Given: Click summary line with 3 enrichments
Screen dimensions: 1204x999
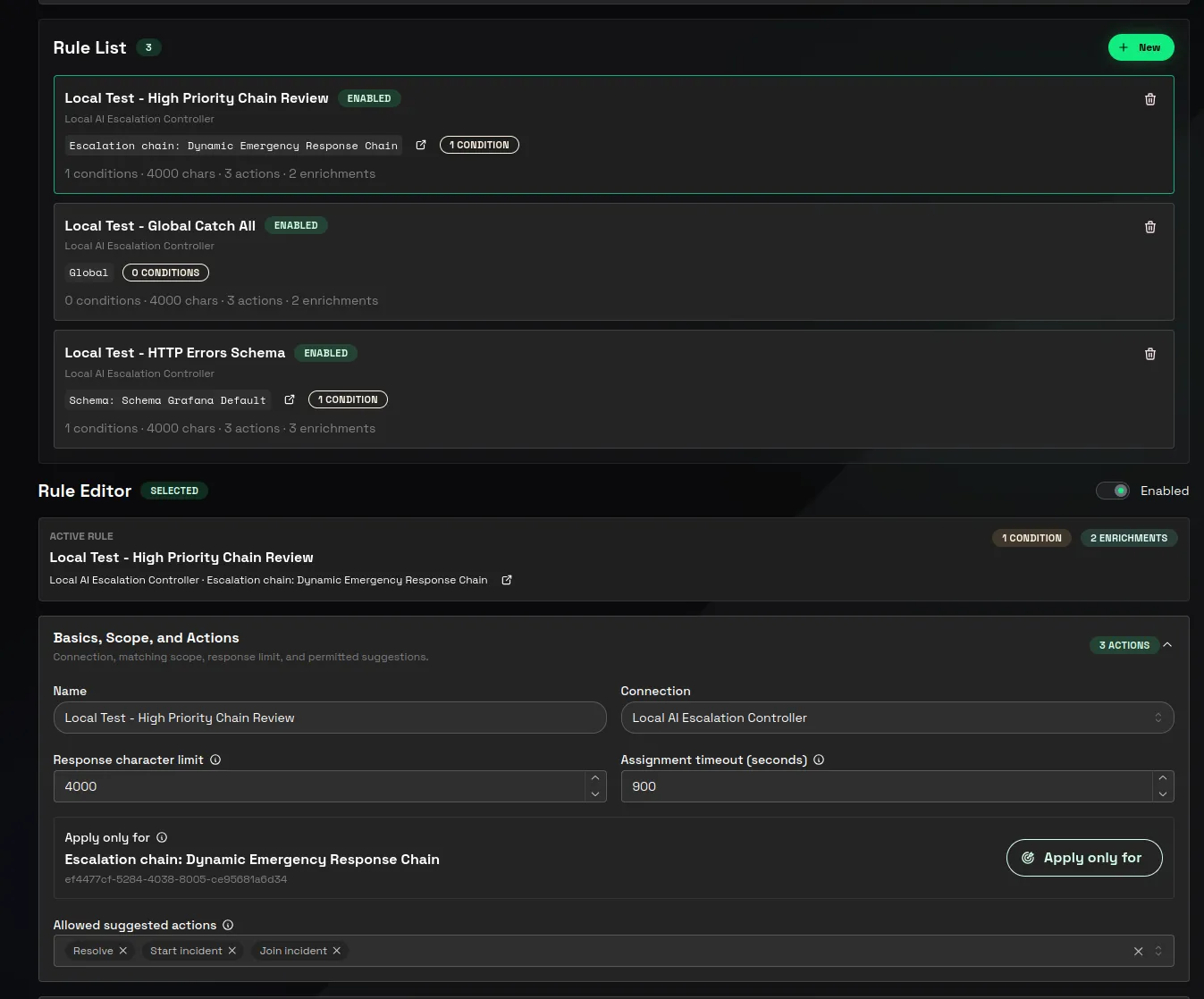Looking at the screenshot, I should [x=220, y=428].
